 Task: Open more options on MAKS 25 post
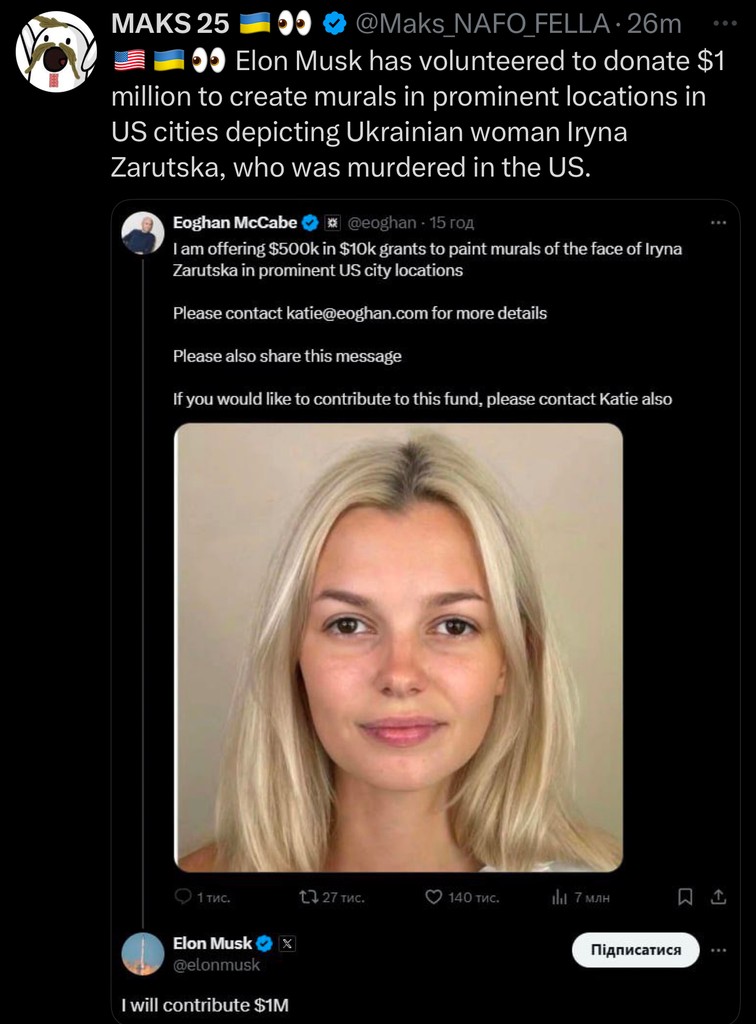[x=725, y=24]
